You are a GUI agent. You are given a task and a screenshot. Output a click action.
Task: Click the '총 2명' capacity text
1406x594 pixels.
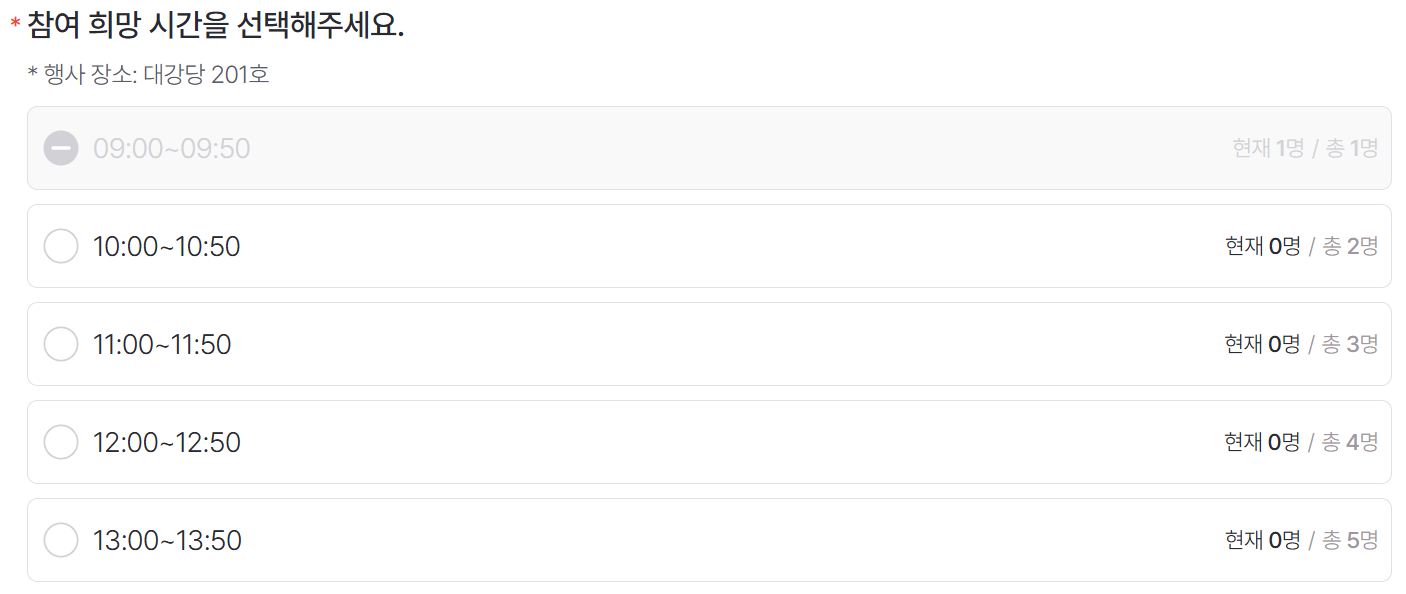(x=1350, y=246)
